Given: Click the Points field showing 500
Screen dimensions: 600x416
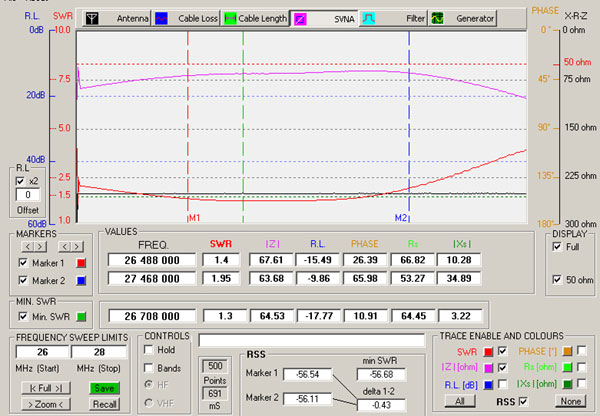Looking at the screenshot, I should pyautogui.click(x=215, y=366).
